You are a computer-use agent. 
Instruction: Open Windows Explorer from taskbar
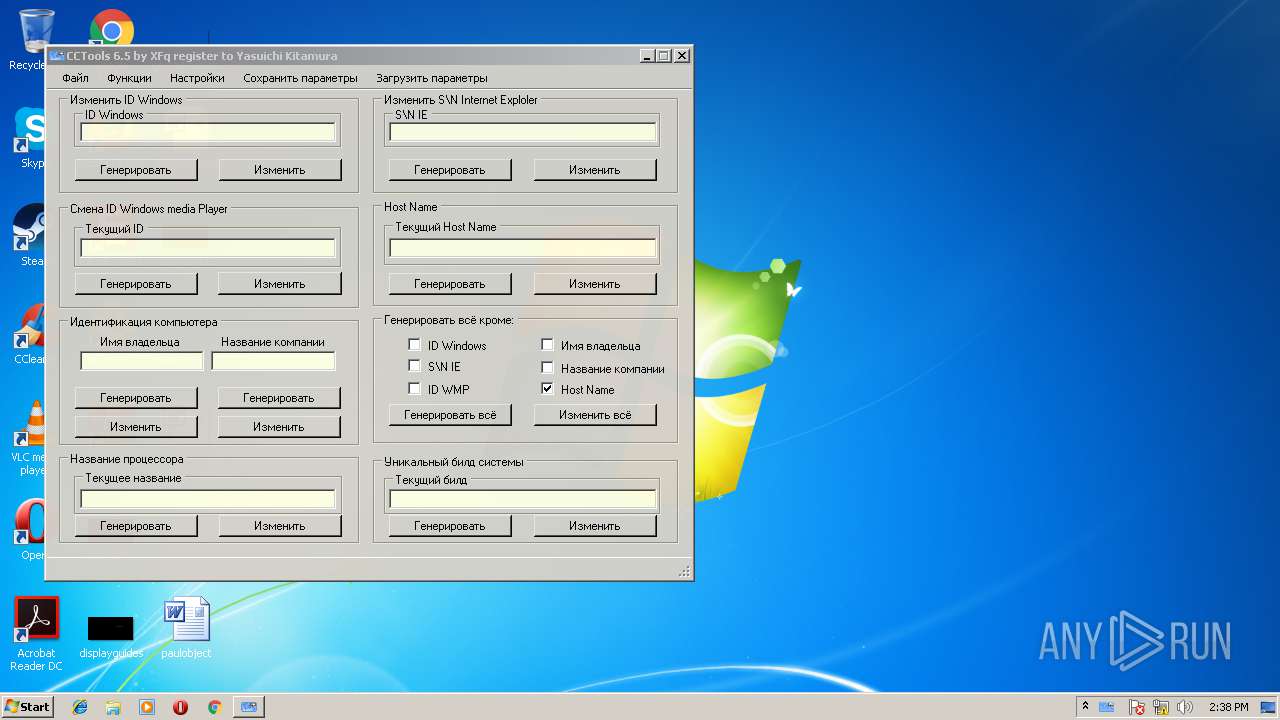click(113, 707)
